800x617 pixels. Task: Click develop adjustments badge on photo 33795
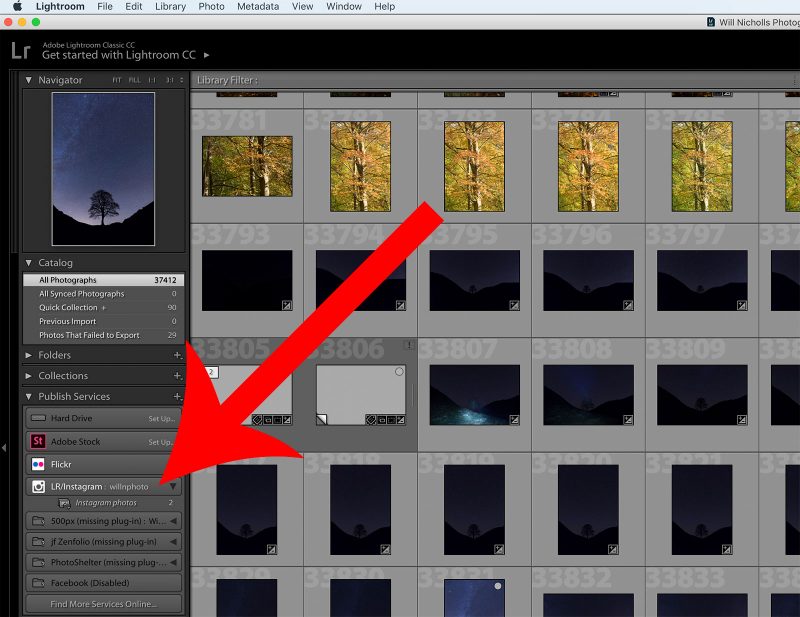coord(514,305)
